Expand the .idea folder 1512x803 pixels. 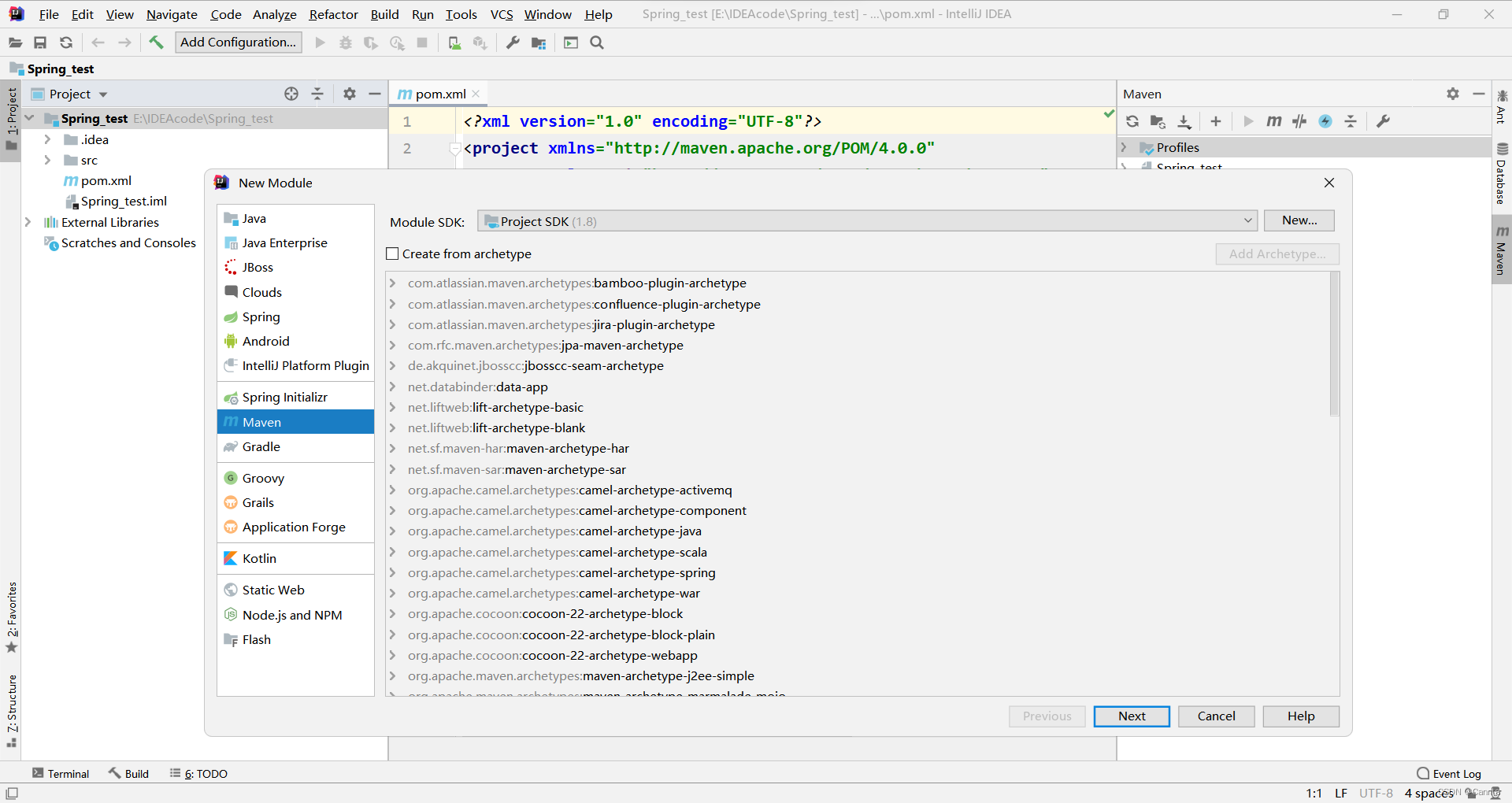(x=47, y=139)
